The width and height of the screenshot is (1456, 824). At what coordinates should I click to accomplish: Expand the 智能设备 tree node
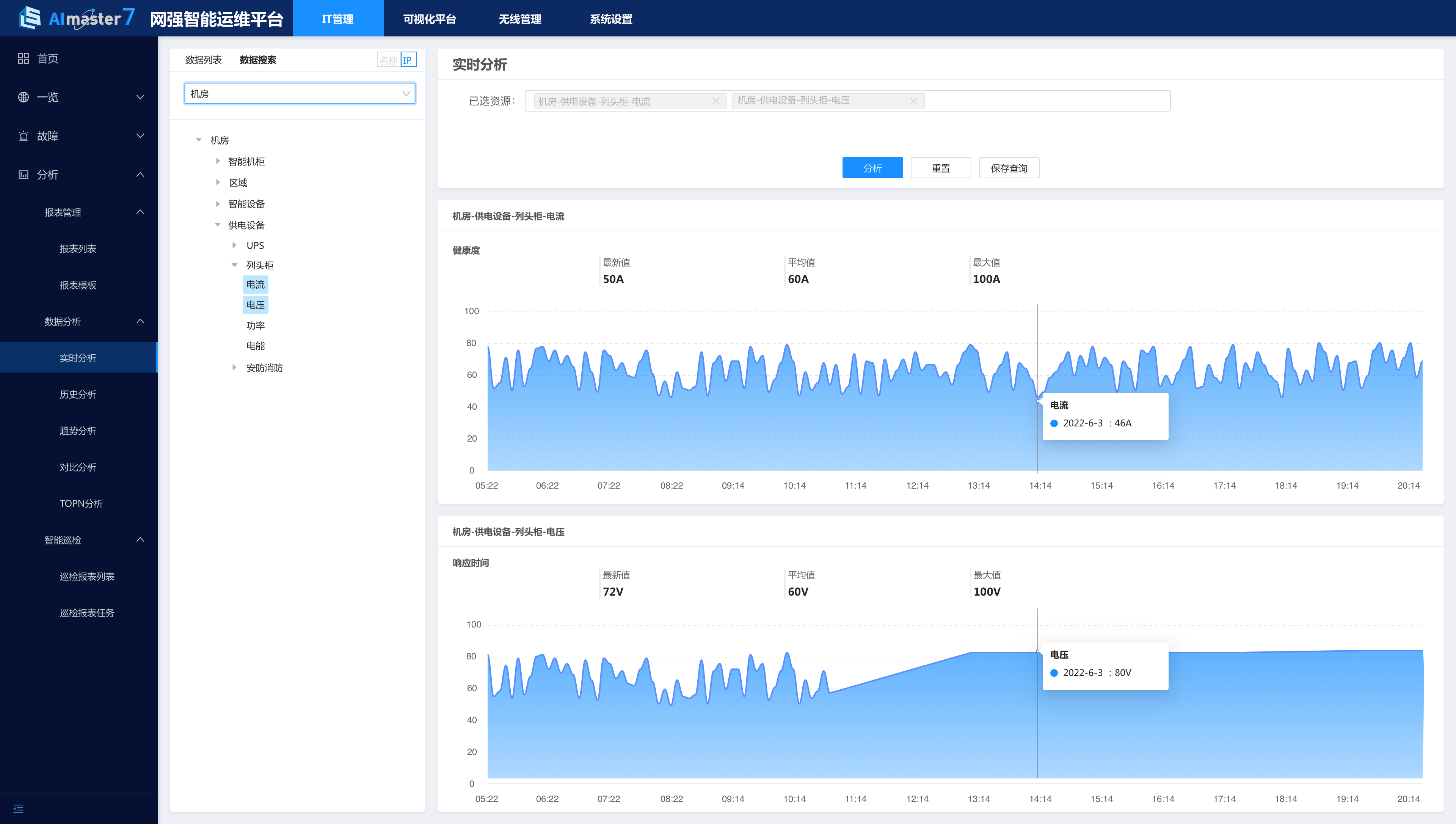[218, 203]
